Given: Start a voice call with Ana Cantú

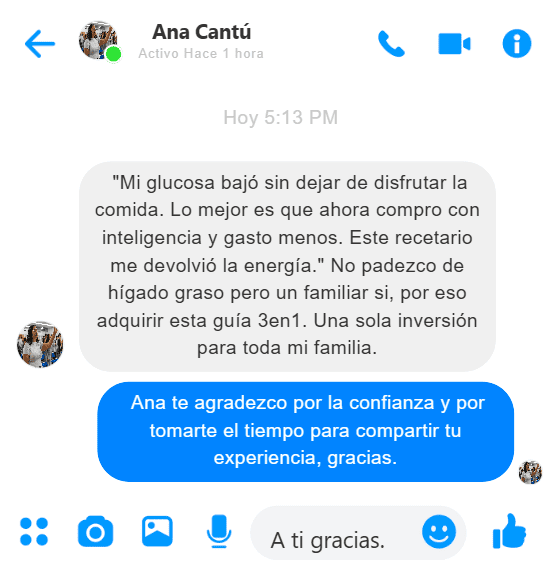Looking at the screenshot, I should click(x=391, y=44).
